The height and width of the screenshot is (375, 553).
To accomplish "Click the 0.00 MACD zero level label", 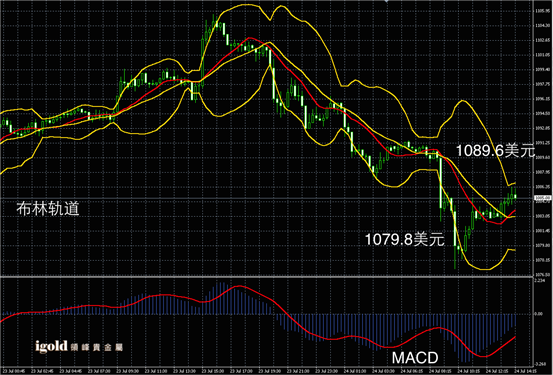I will pos(540,314).
